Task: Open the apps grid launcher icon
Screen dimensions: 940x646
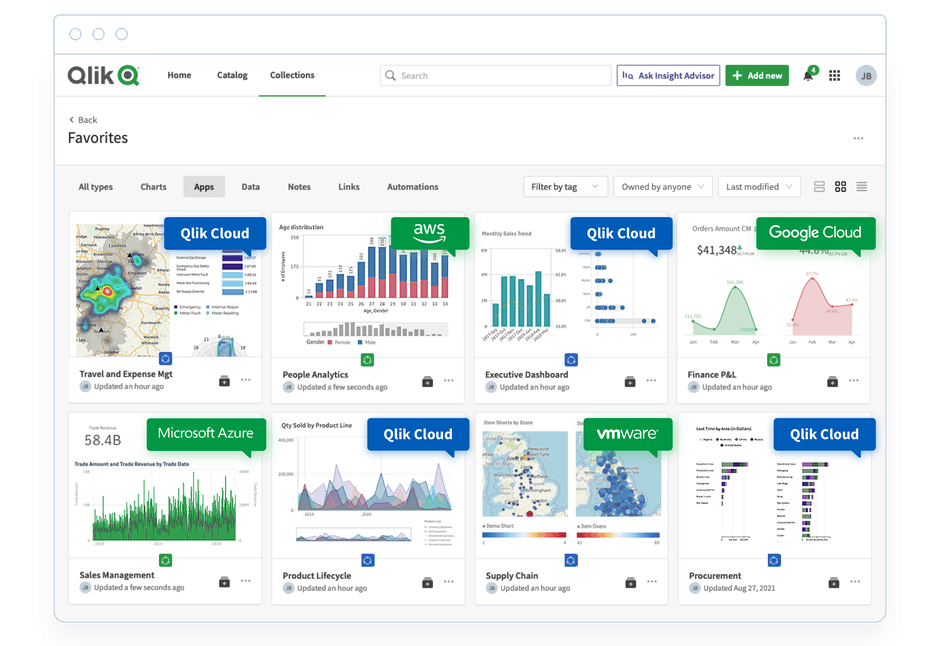Action: coord(835,76)
